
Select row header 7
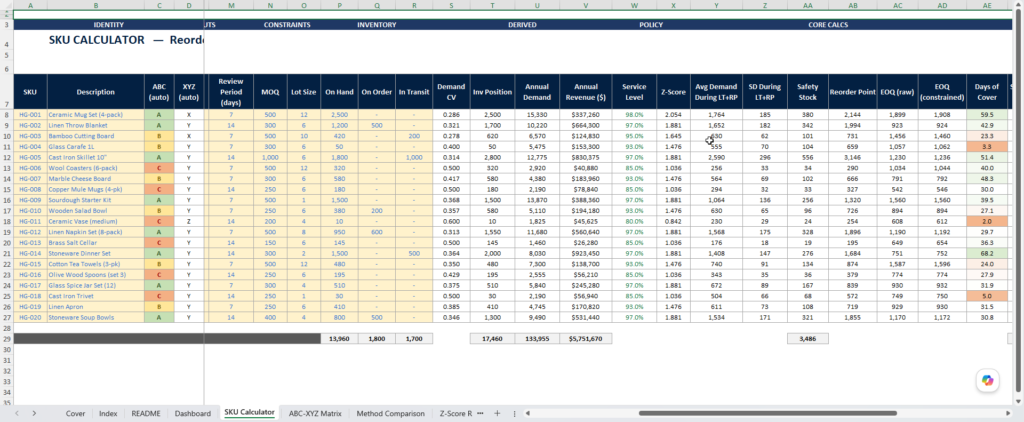7,92
